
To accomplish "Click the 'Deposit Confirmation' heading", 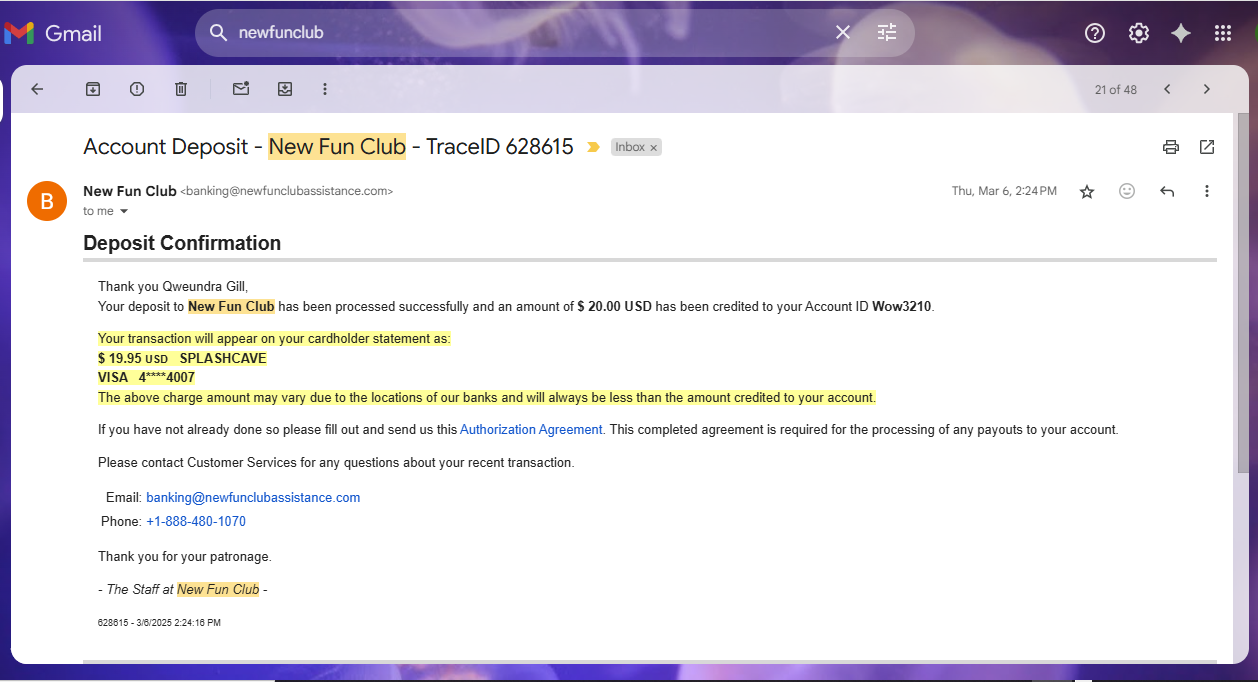I will pos(182,243).
